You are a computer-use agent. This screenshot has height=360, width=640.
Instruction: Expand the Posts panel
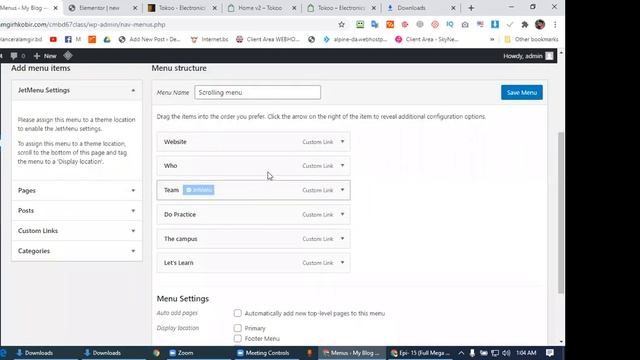click(133, 211)
